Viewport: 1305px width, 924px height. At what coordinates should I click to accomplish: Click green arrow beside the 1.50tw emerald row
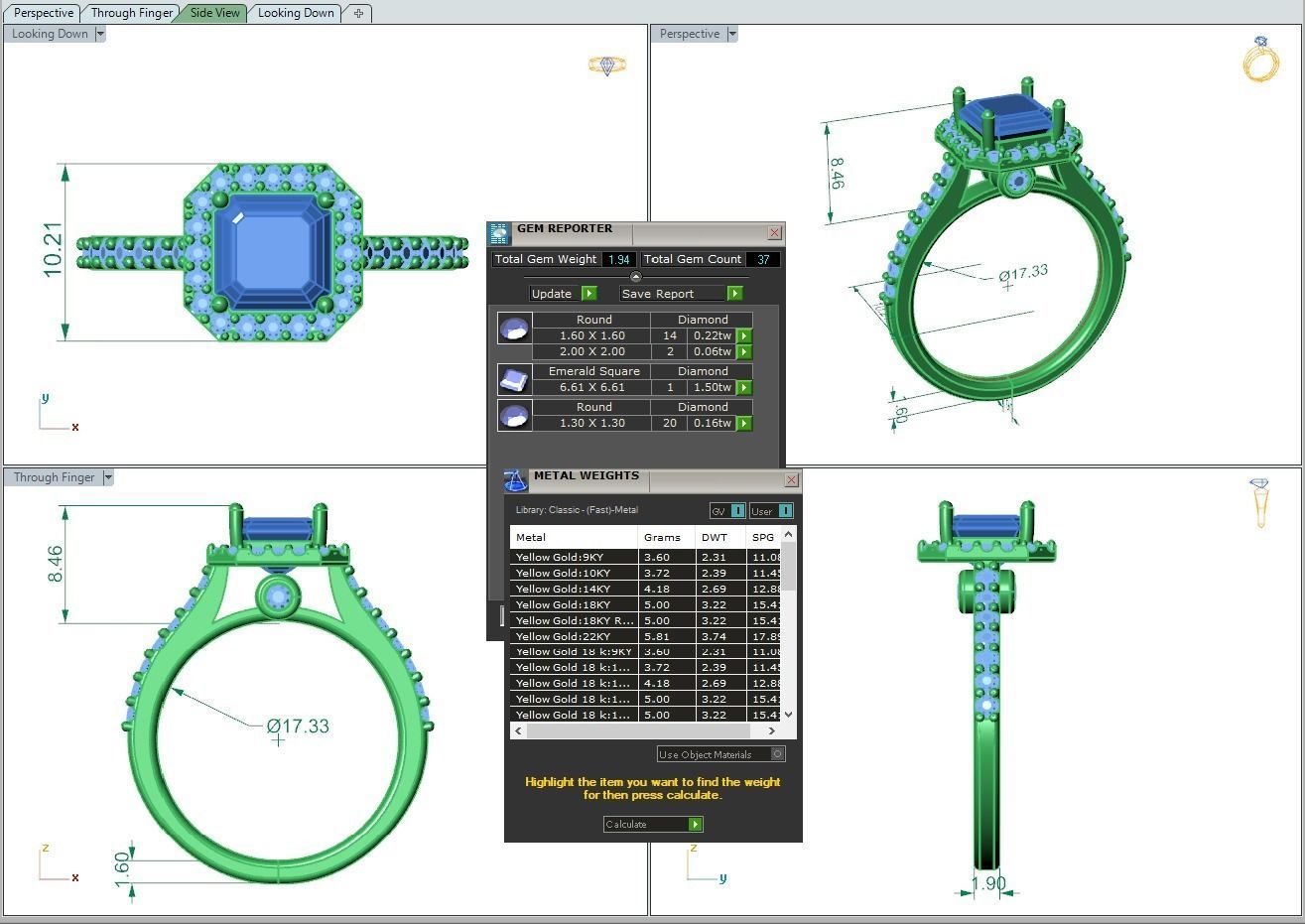[744, 387]
